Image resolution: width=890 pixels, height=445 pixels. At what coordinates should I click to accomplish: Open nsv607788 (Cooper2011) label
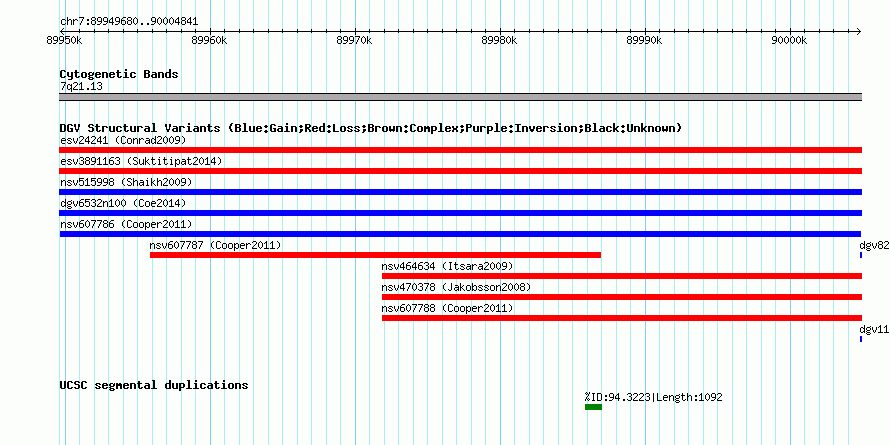point(447,308)
